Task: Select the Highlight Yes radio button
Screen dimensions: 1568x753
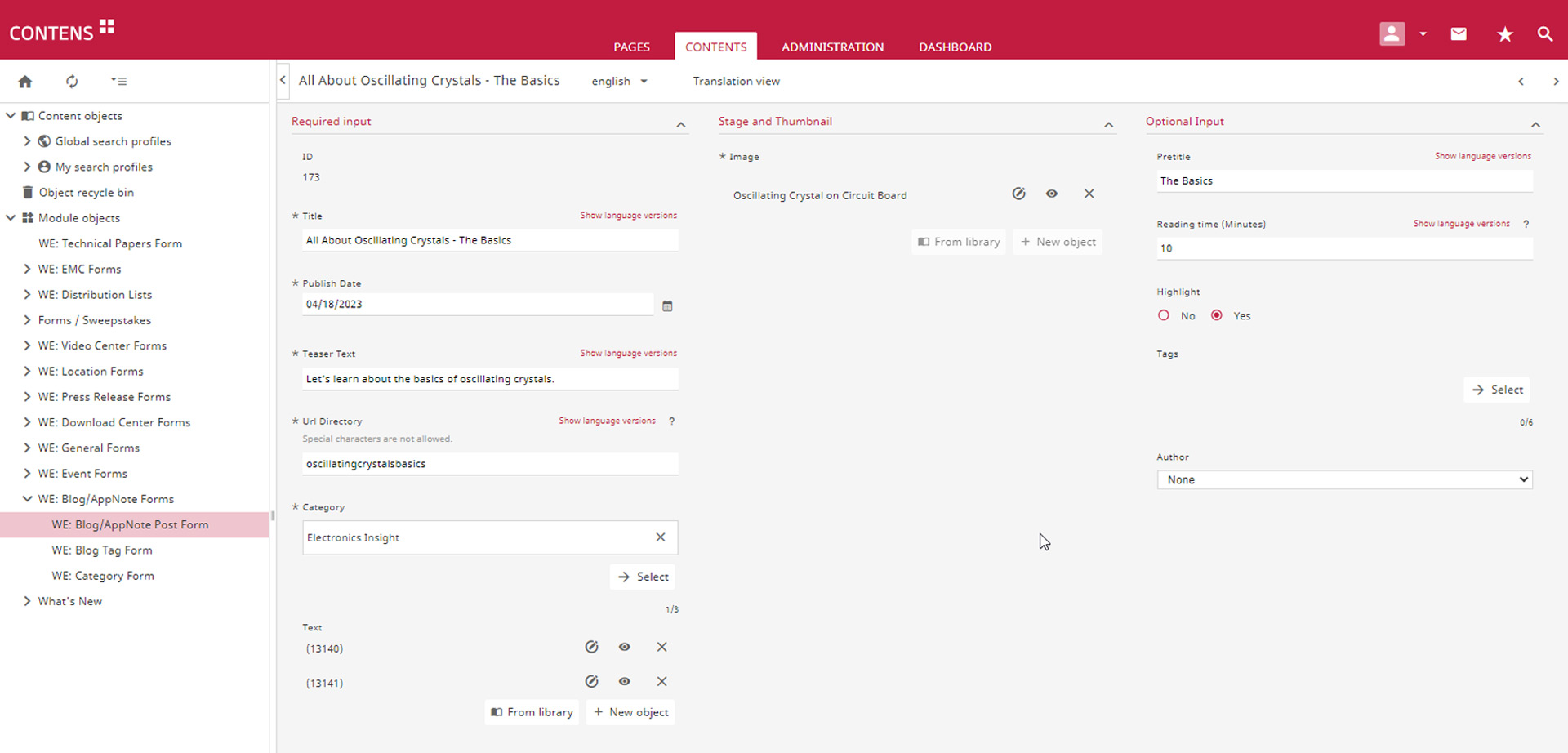Action: point(1217,316)
